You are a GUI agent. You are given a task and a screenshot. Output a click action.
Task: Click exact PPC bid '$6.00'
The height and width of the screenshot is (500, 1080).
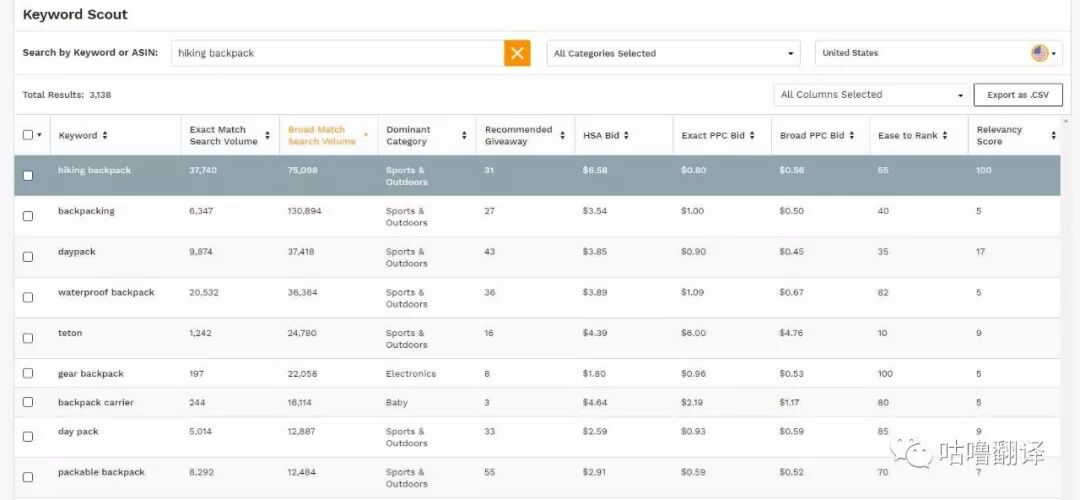693,333
